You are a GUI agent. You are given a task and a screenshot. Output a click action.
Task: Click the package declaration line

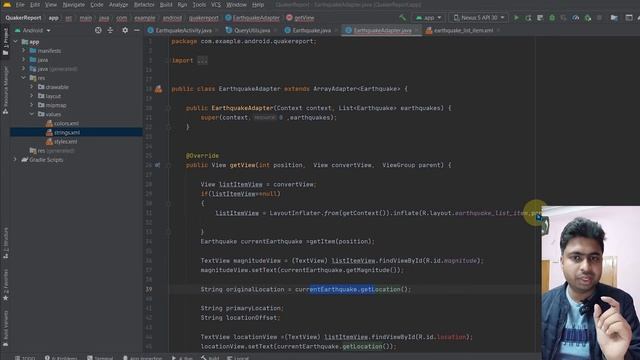[x=243, y=41]
